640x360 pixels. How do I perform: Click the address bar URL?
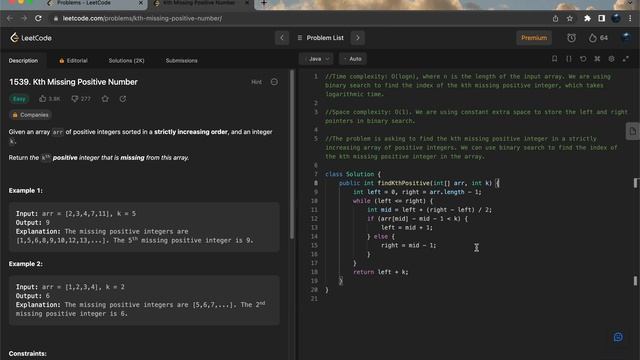pos(142,18)
